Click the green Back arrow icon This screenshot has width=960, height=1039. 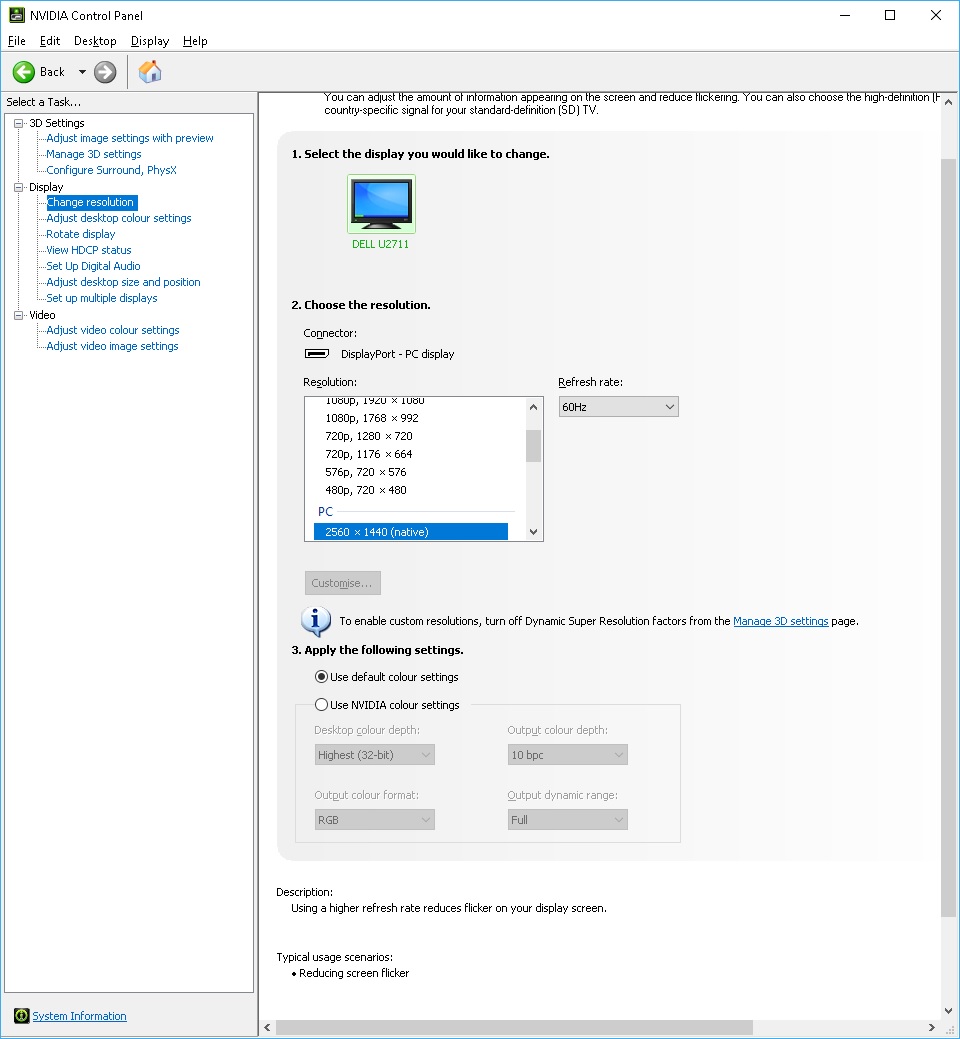tap(24, 72)
